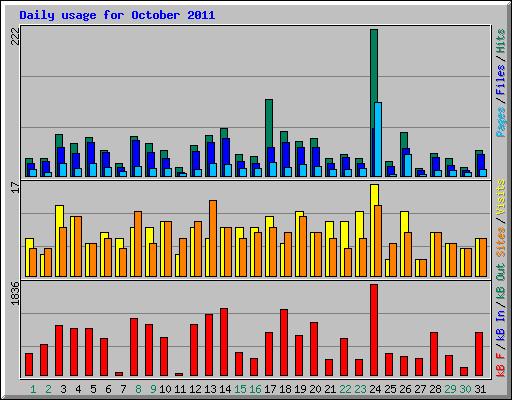Click the red kB bar for day 18

tap(284, 343)
